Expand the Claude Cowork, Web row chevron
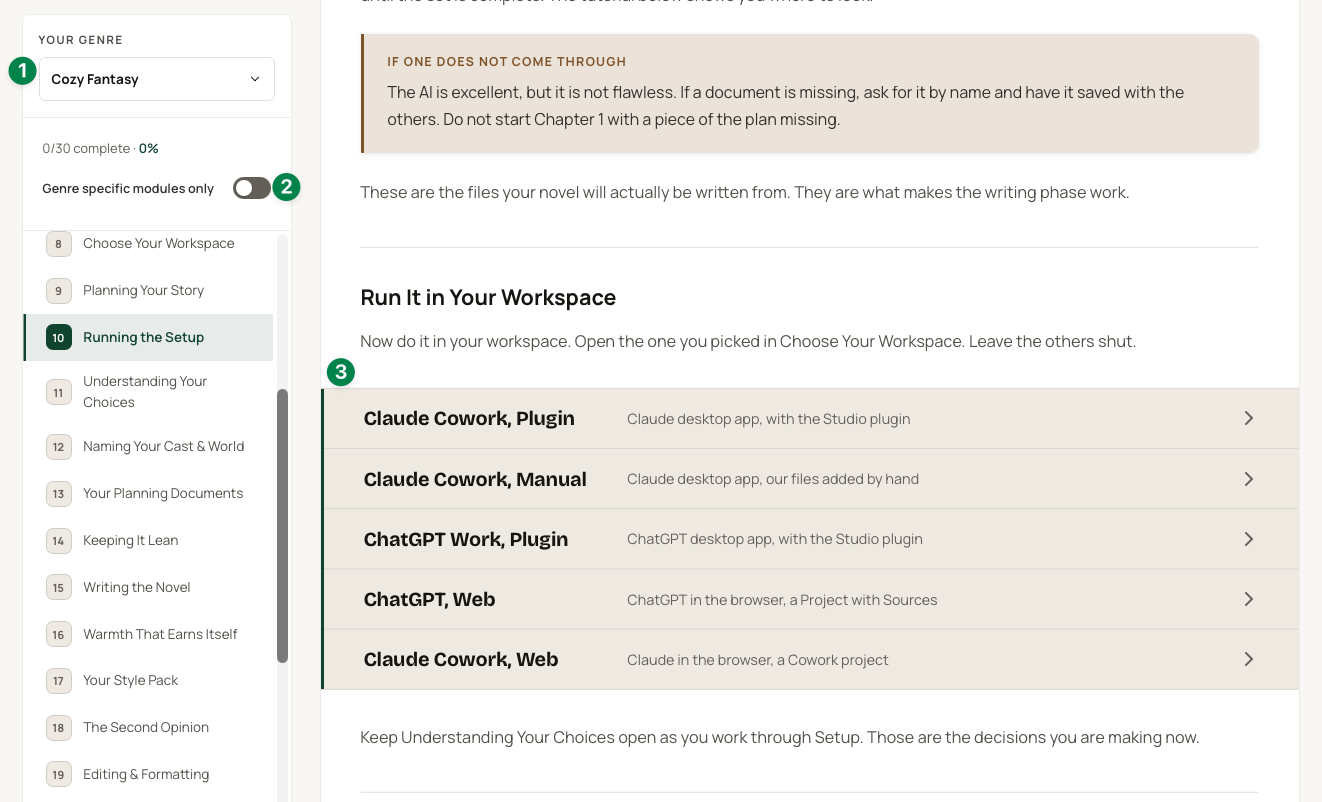Image resolution: width=1322 pixels, height=802 pixels. [1248, 659]
